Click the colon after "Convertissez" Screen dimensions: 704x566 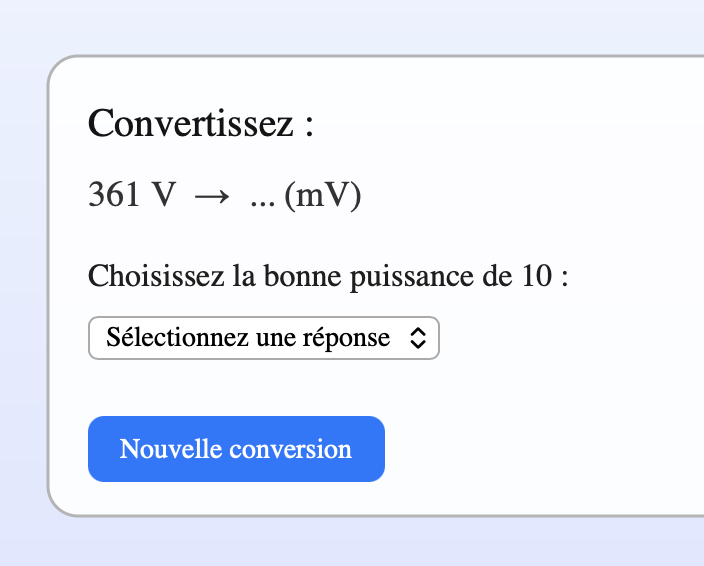click(x=309, y=127)
